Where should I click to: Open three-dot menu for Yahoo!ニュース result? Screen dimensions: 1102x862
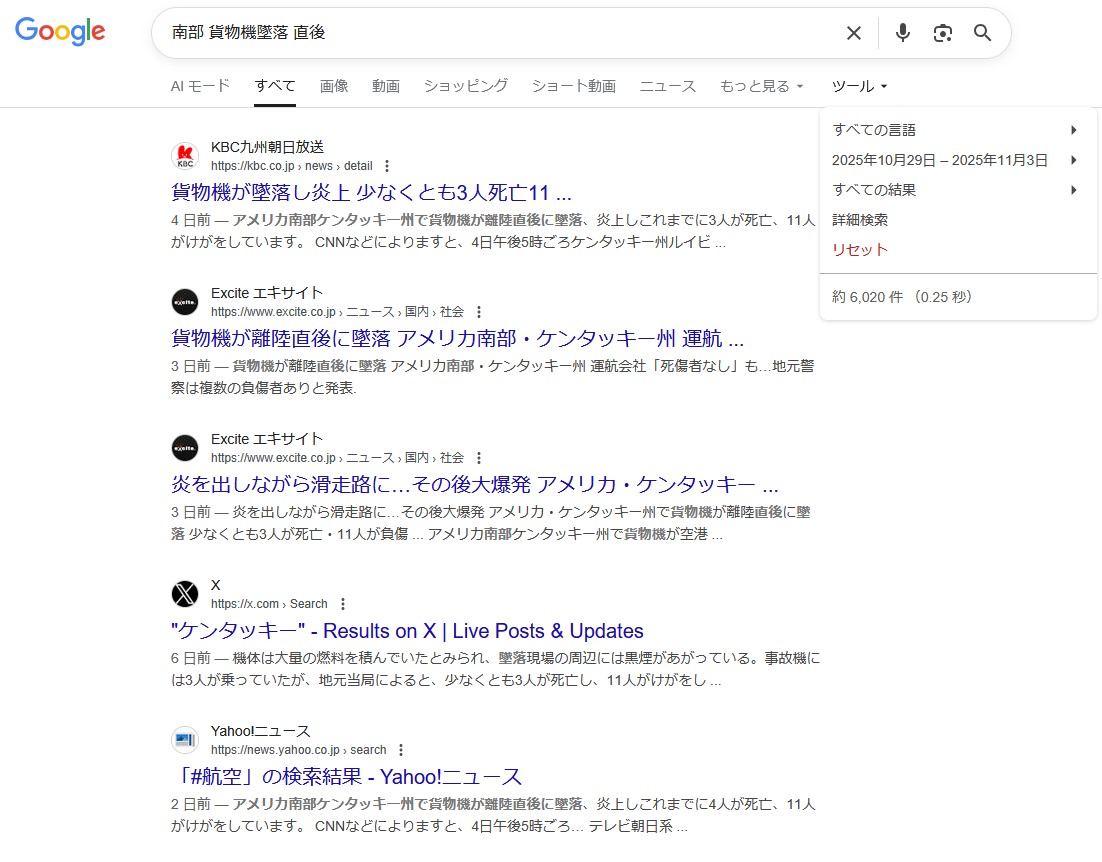(x=401, y=750)
